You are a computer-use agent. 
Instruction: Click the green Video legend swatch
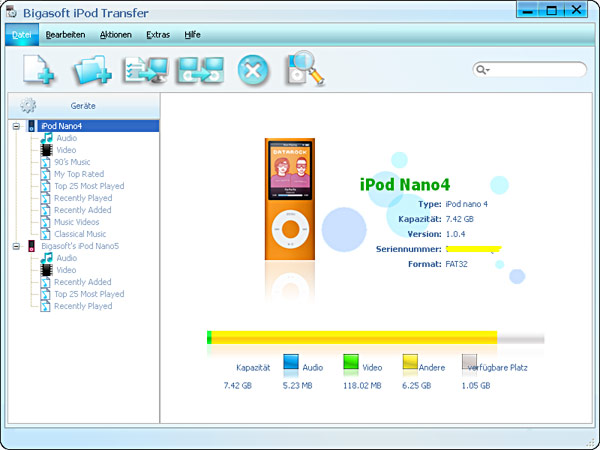(351, 361)
